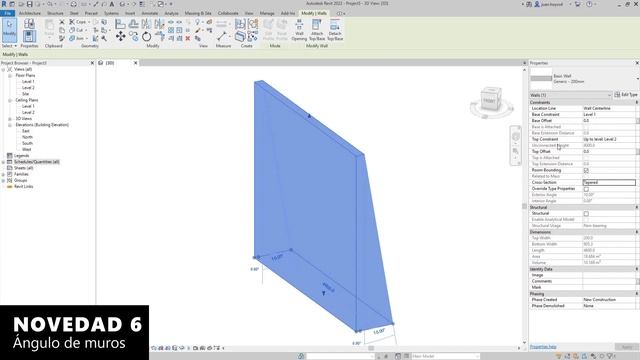Select Schedules/Quantities (all) in browser
This screenshot has height=360, width=640.
37,162
